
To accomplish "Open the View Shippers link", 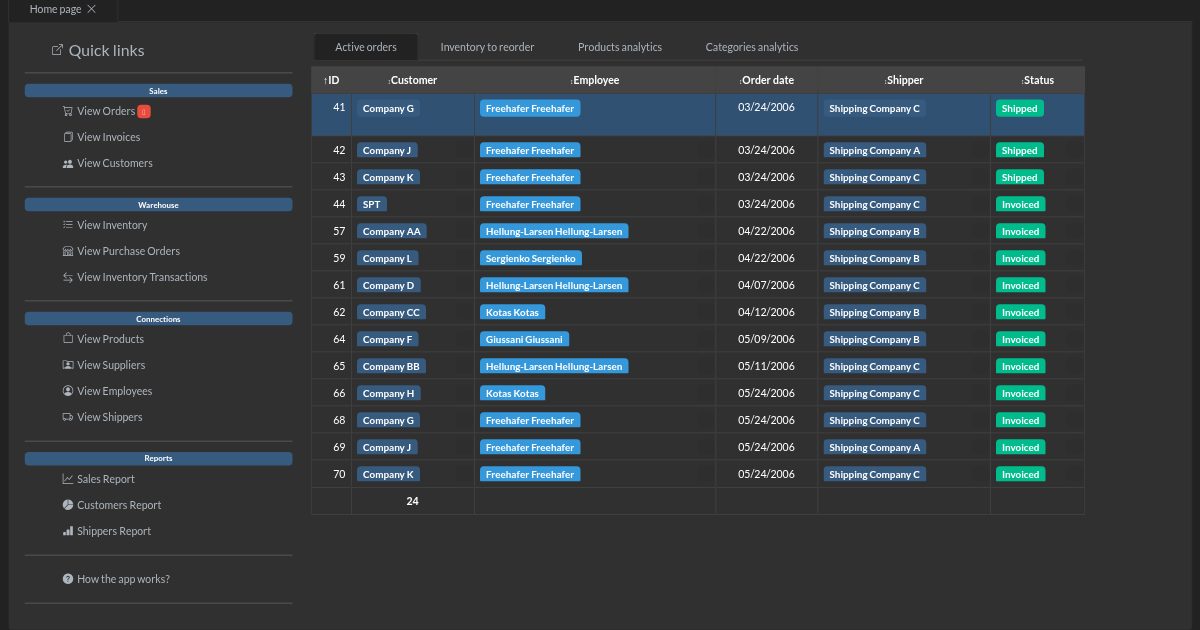I will click(x=110, y=417).
